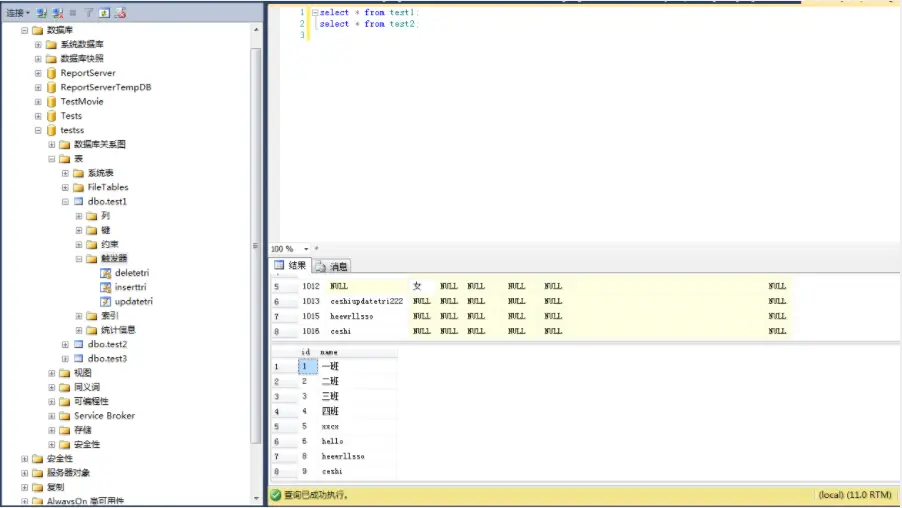Click the Service Broker folder icon
This screenshot has width=902, height=508.
click(65, 415)
